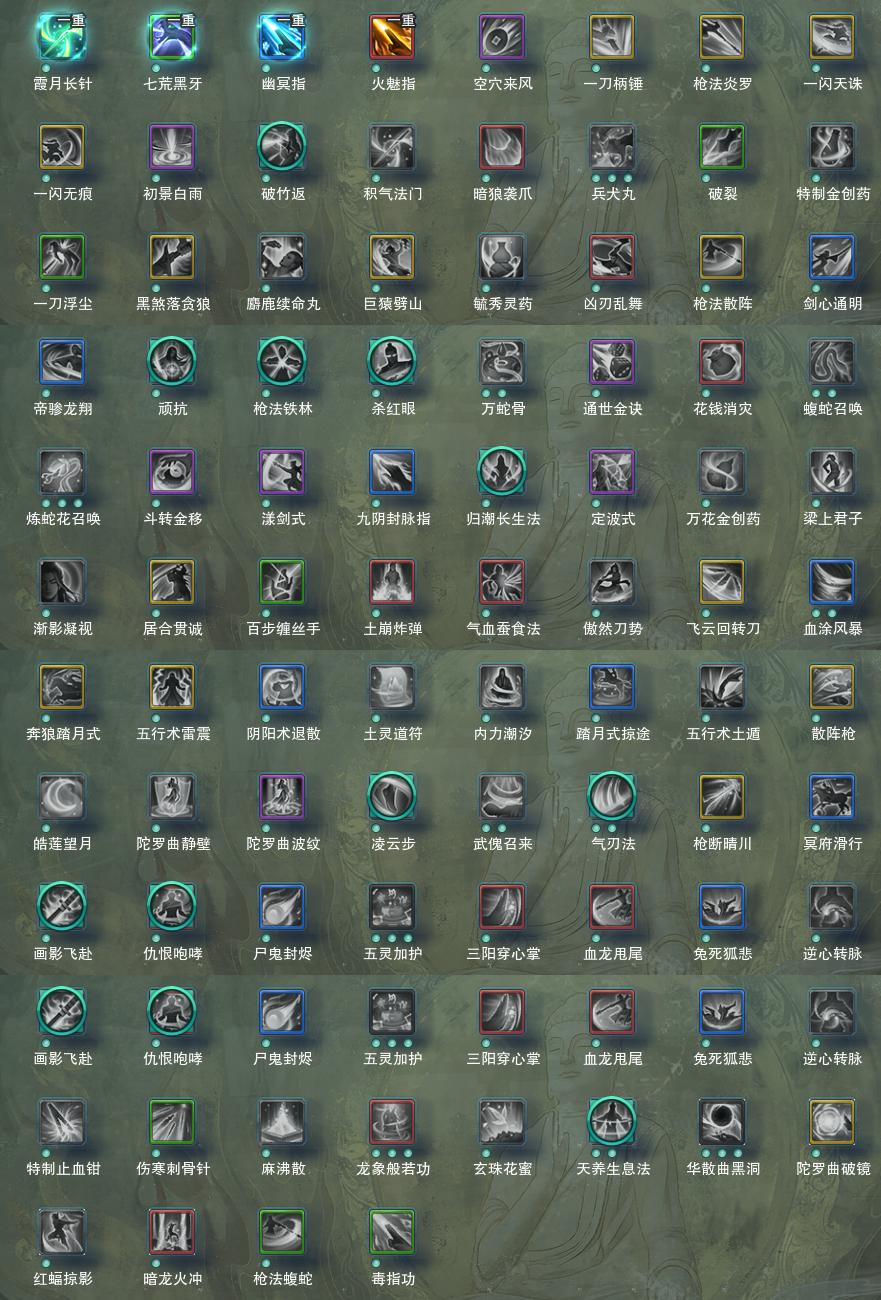The image size is (881, 1300).
Task: Select the 炼蛇花召唤 label text
Action: click(x=62, y=518)
